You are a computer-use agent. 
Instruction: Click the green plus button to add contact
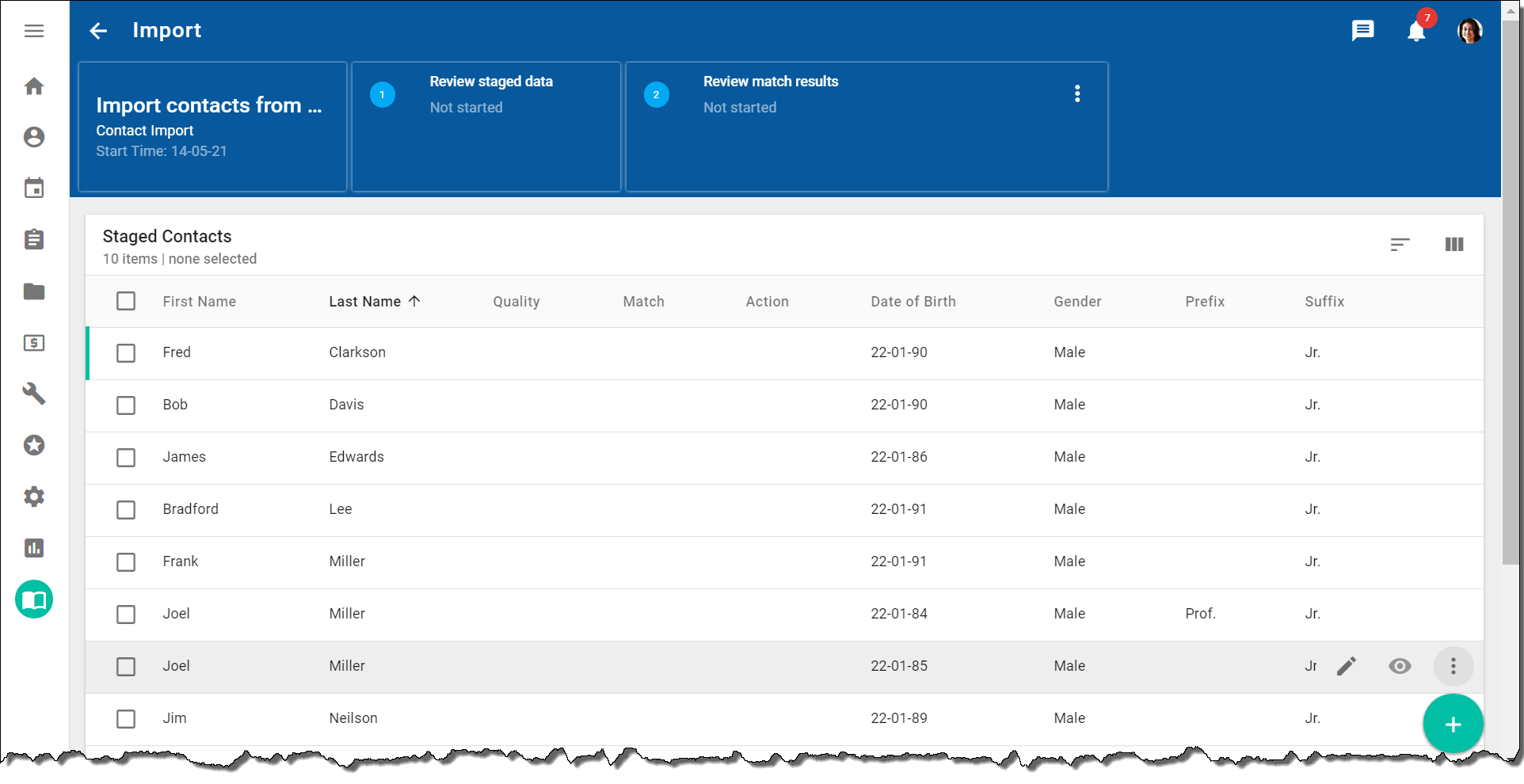coord(1454,723)
